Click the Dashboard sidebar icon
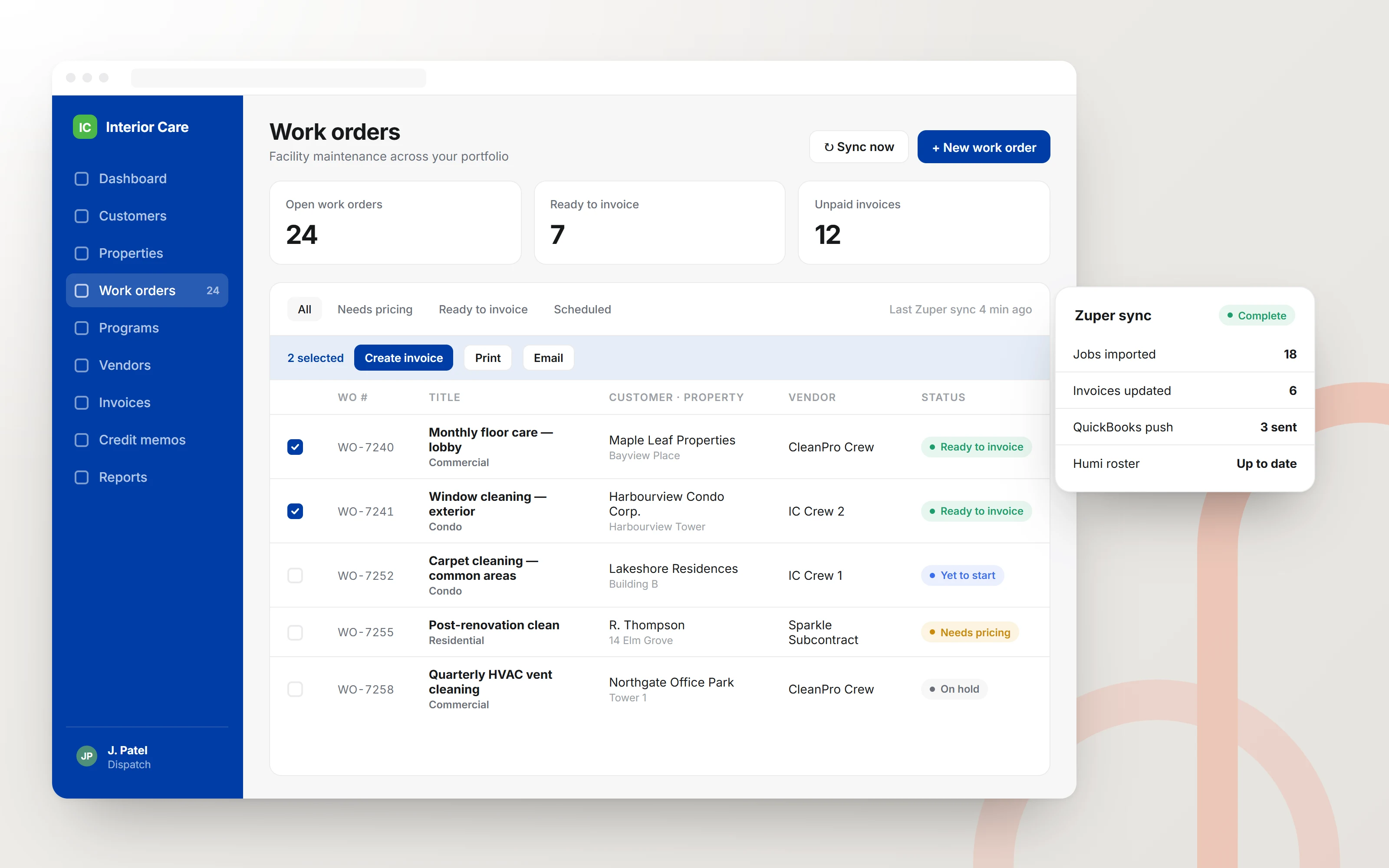Viewport: 1389px width, 868px height. [x=82, y=178]
